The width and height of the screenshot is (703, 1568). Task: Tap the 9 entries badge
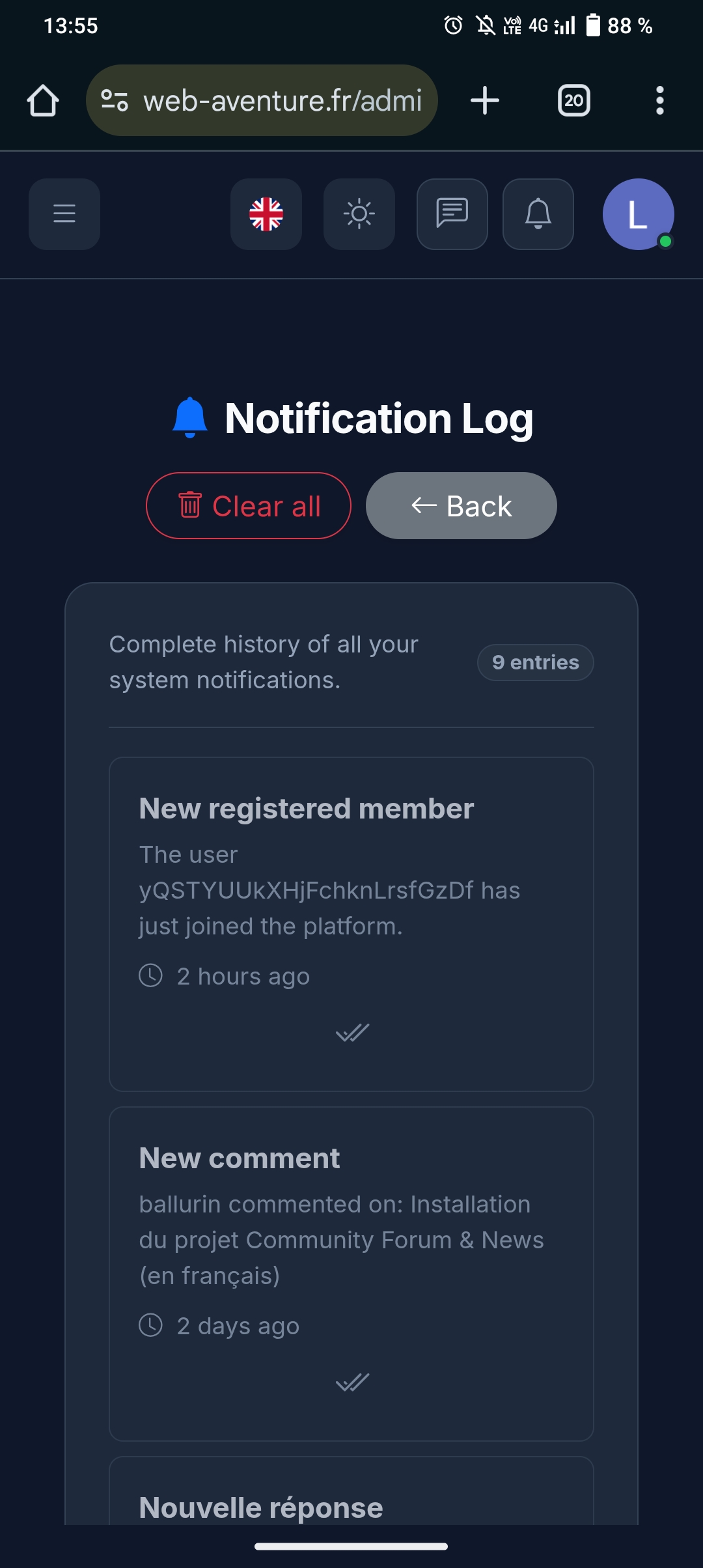[x=535, y=662]
